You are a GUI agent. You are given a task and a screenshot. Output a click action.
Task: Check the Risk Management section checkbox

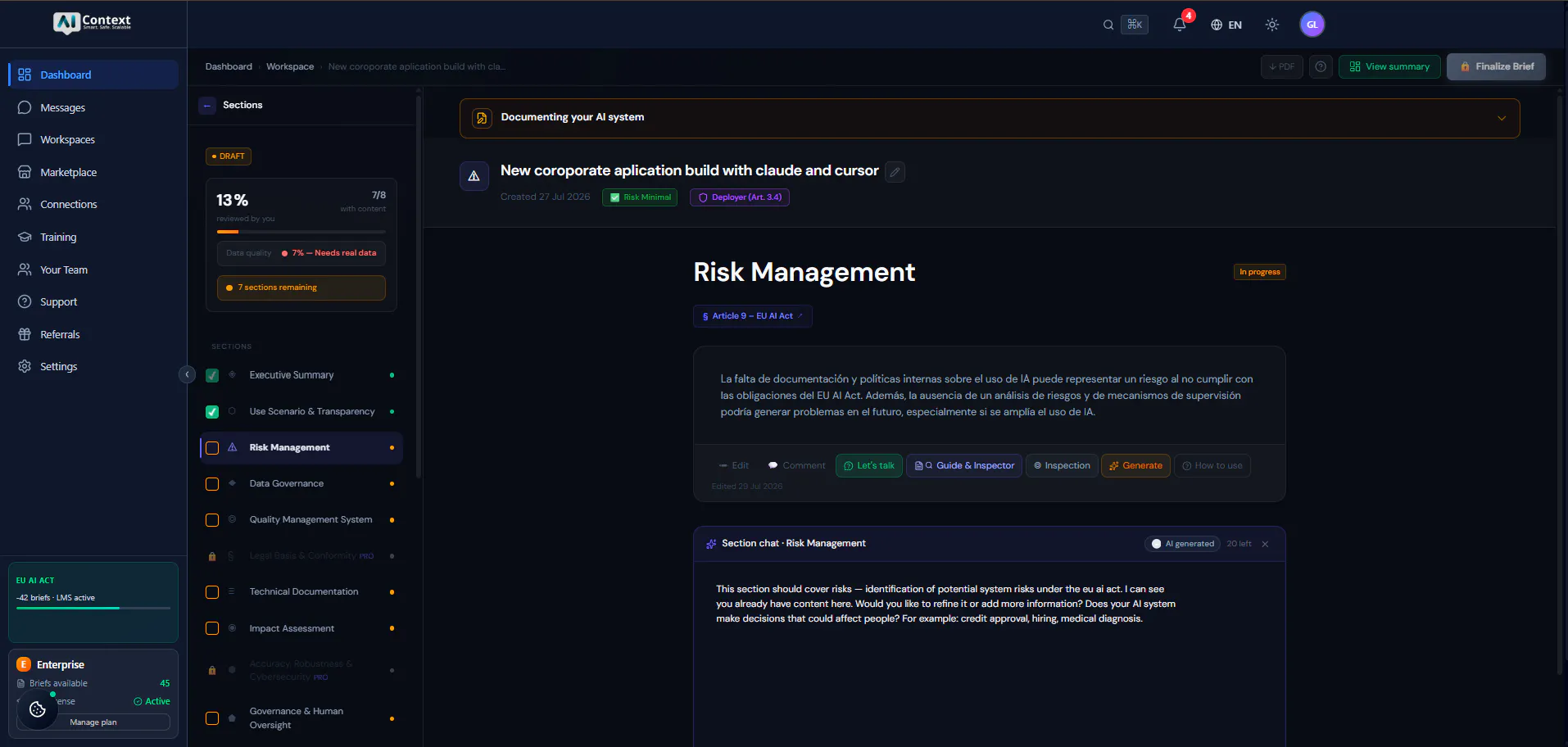(x=212, y=448)
